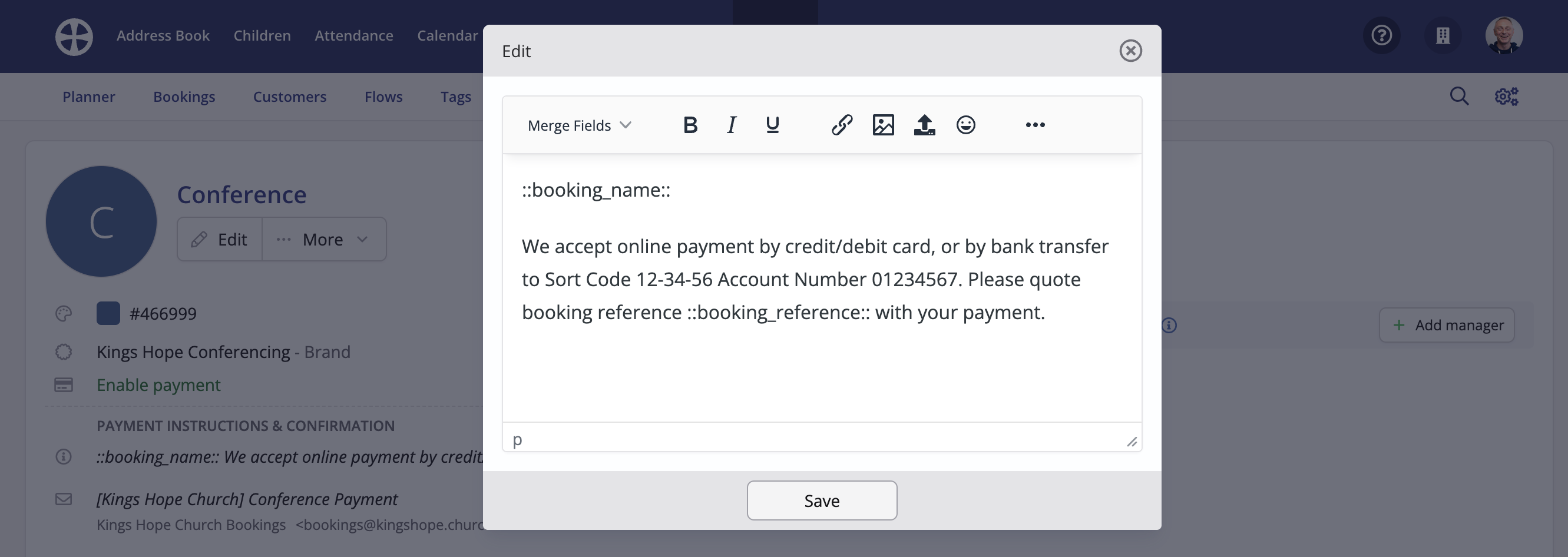
Task: Open the user profile avatar
Action: 1504,35
